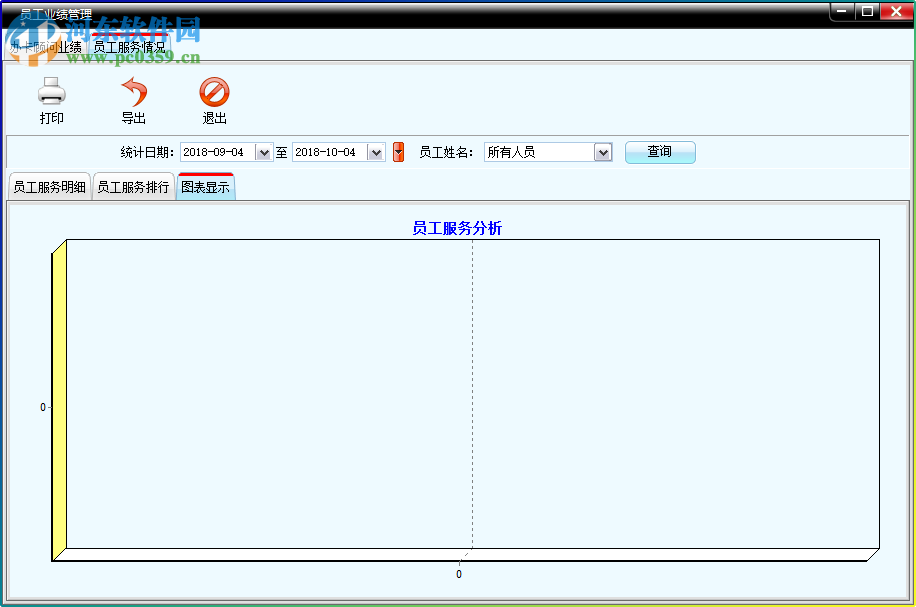Open the end date 2018-10-04 dropdown
This screenshot has height=607, width=916.
click(x=375, y=151)
